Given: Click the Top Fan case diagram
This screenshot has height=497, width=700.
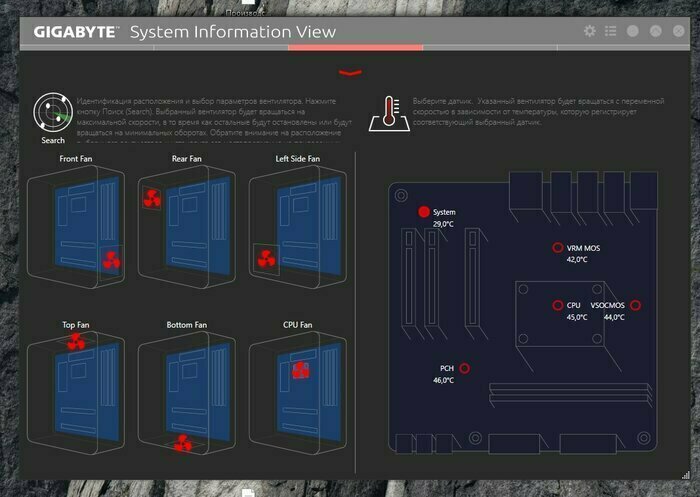Looking at the screenshot, I should (x=76, y=393).
